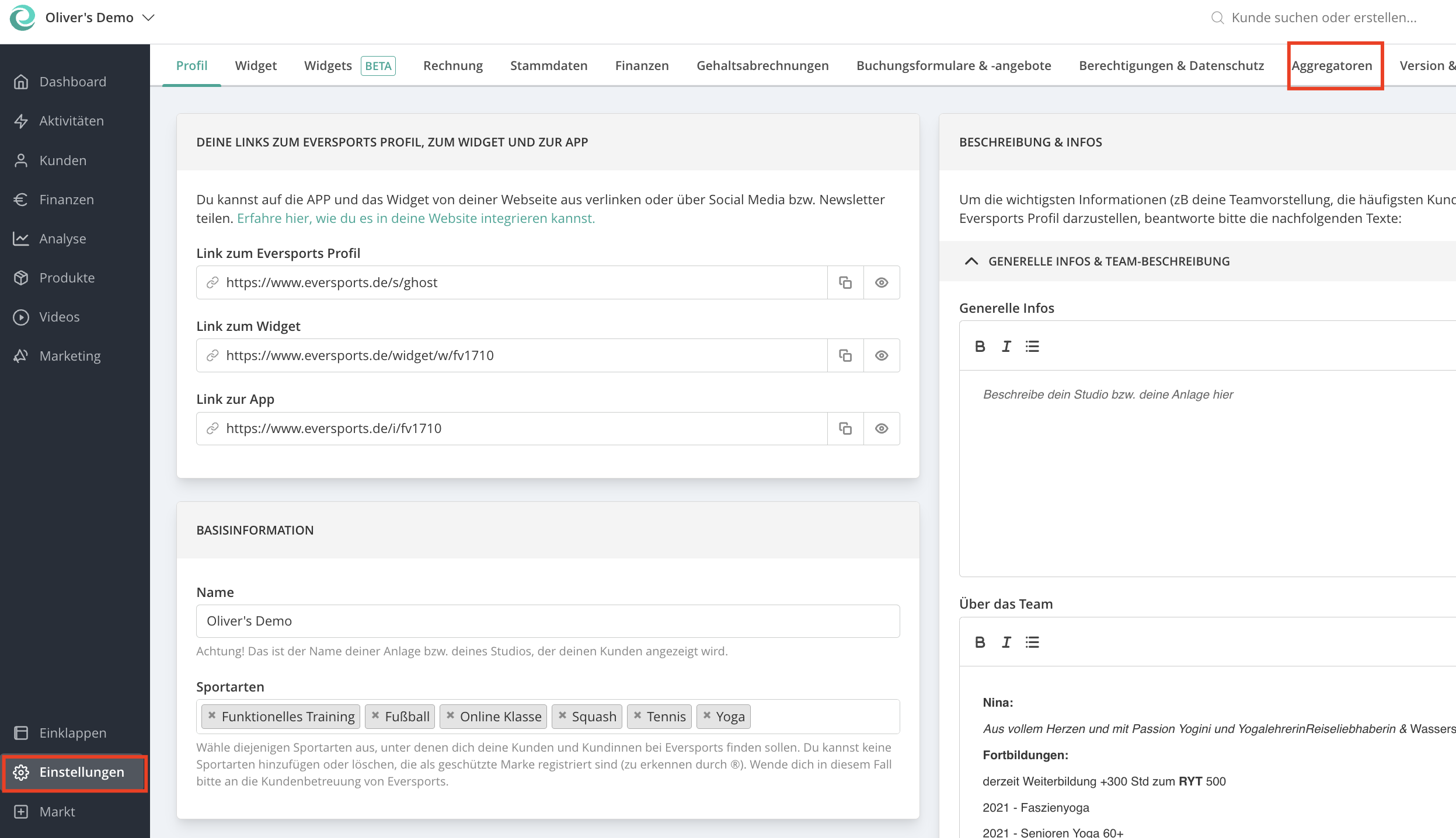The image size is (1456, 838).
Task: Copy the Widget link
Action: (845, 355)
